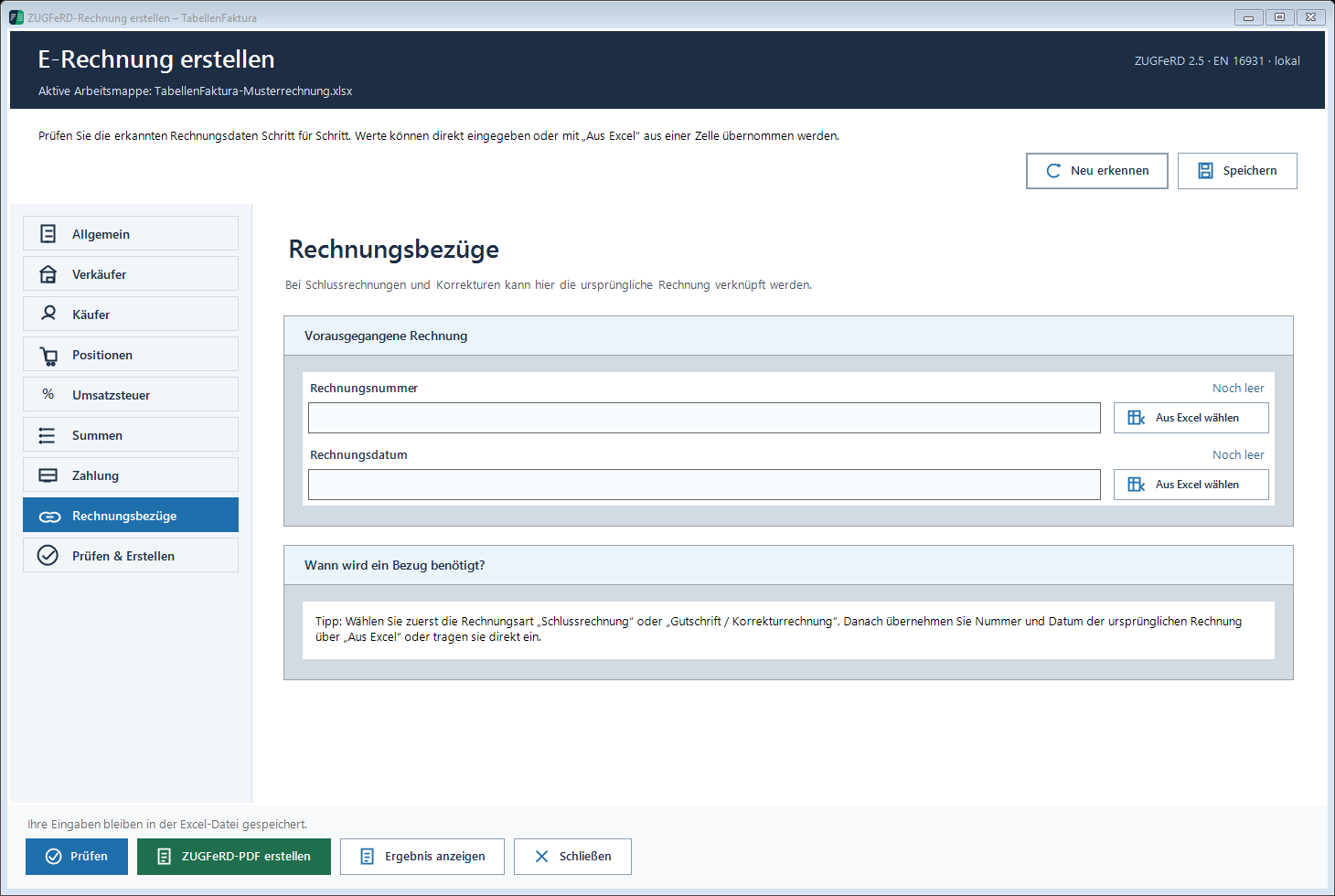Viewport: 1335px width, 896px height.
Task: Save with the Speichern button
Action: coord(1237,171)
